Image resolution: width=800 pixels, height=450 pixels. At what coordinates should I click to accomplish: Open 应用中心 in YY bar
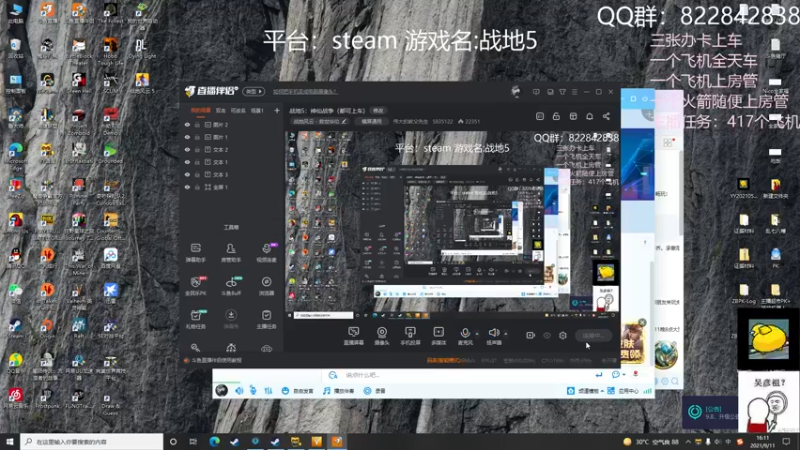click(x=624, y=391)
